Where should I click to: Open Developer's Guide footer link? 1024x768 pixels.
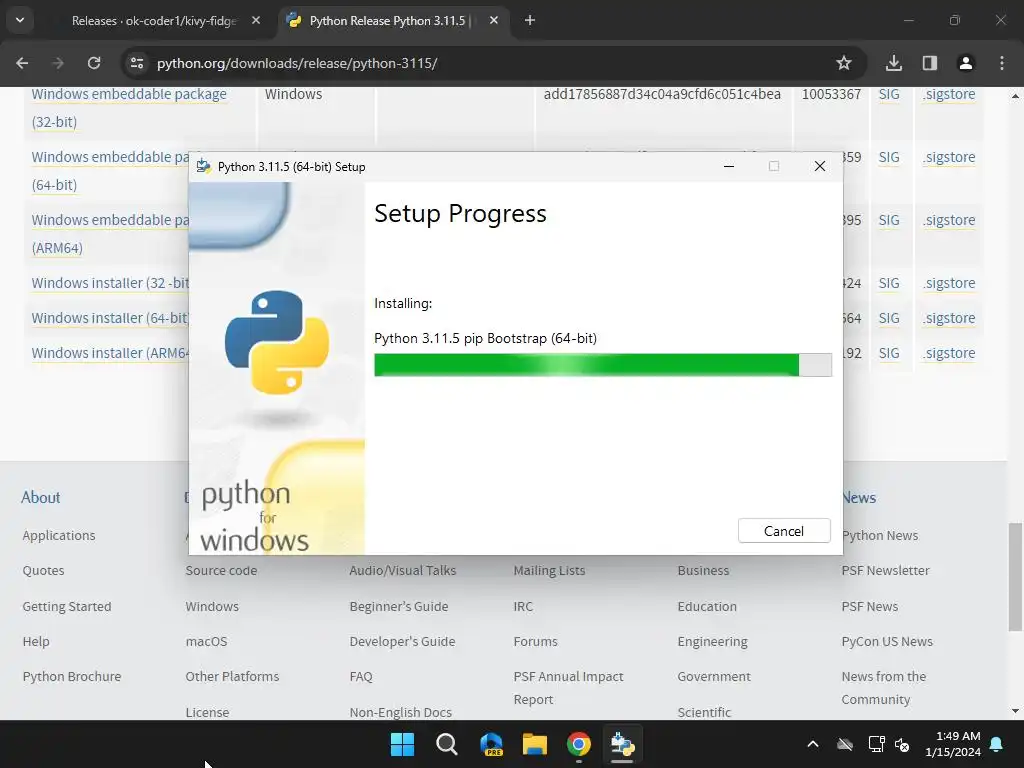[x=402, y=642]
